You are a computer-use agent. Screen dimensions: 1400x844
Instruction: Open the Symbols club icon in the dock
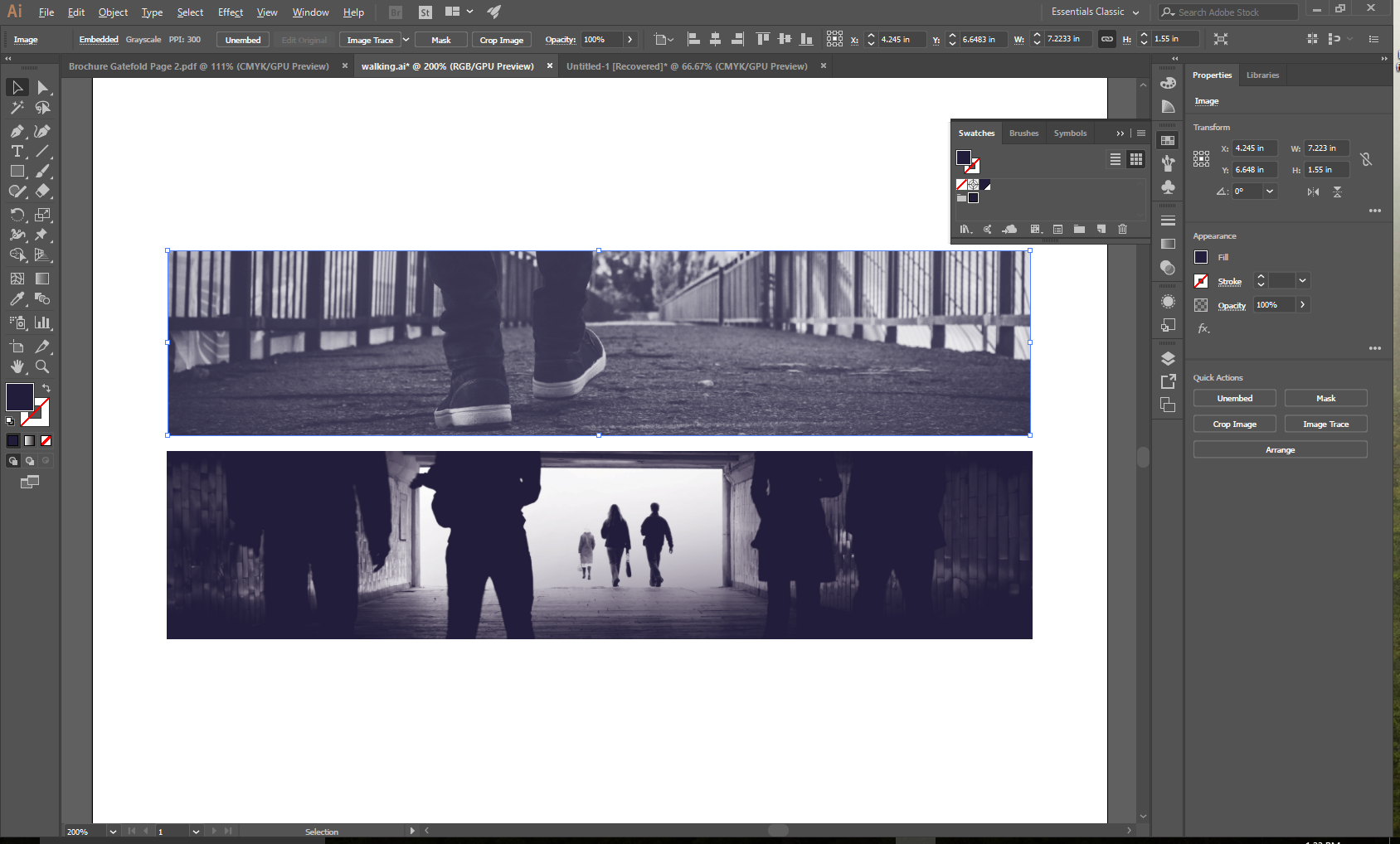pos(1168,187)
